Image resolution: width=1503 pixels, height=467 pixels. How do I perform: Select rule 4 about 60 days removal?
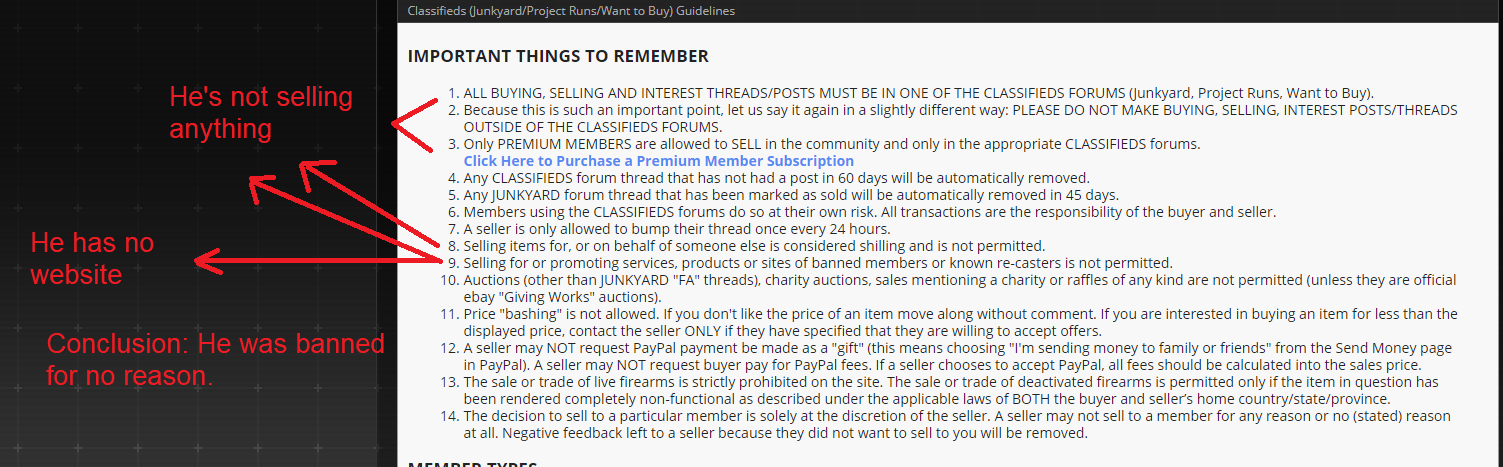pos(762,178)
